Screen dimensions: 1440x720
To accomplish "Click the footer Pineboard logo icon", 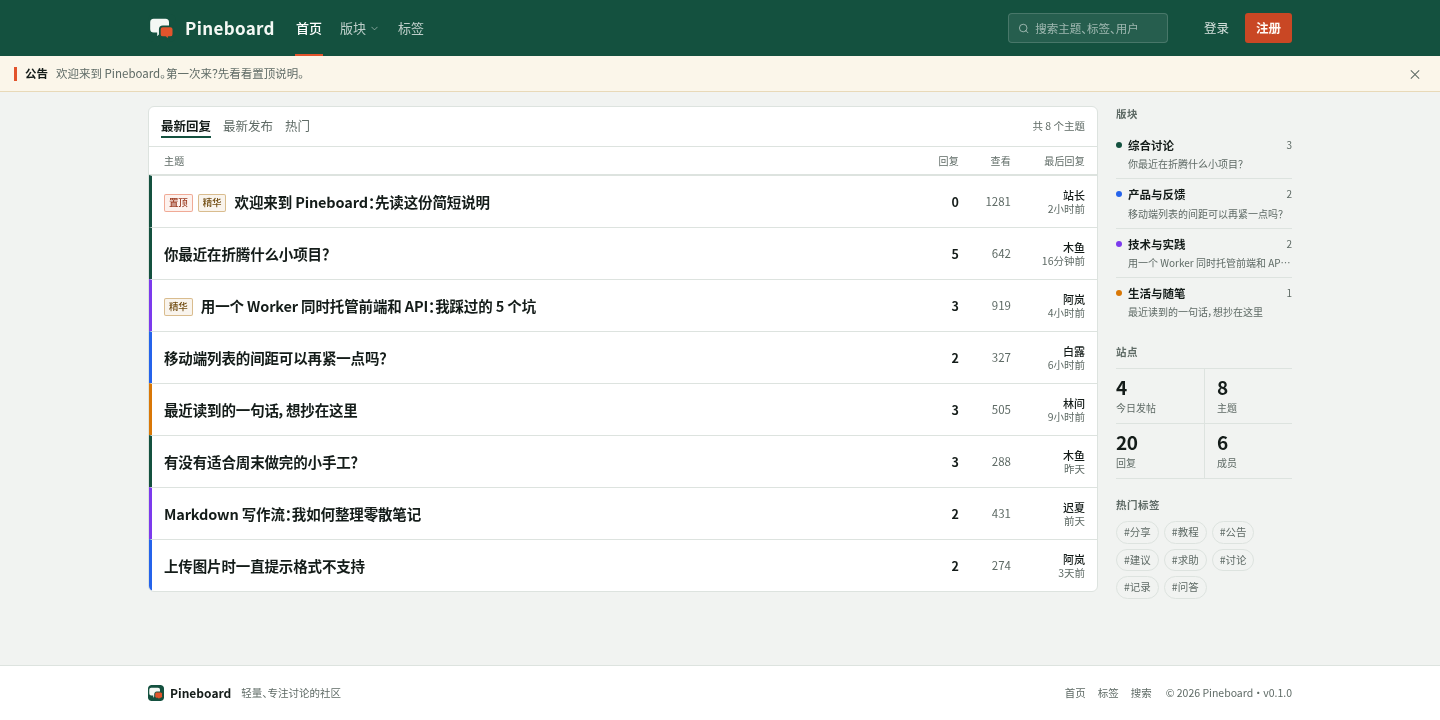I will point(156,693).
